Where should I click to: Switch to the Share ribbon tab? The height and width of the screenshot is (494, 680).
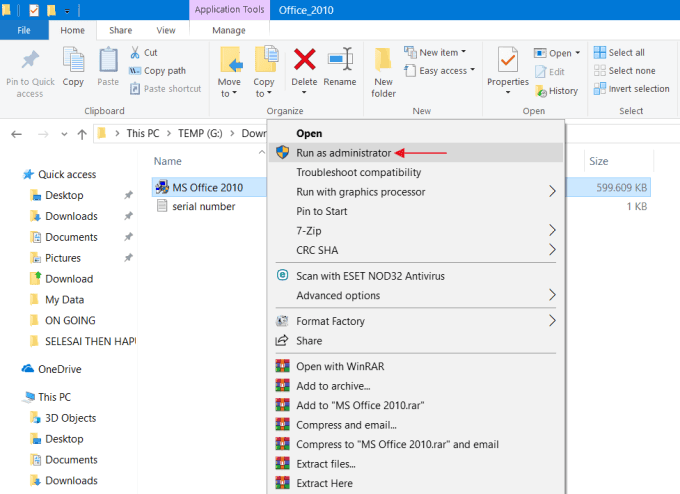[x=121, y=30]
